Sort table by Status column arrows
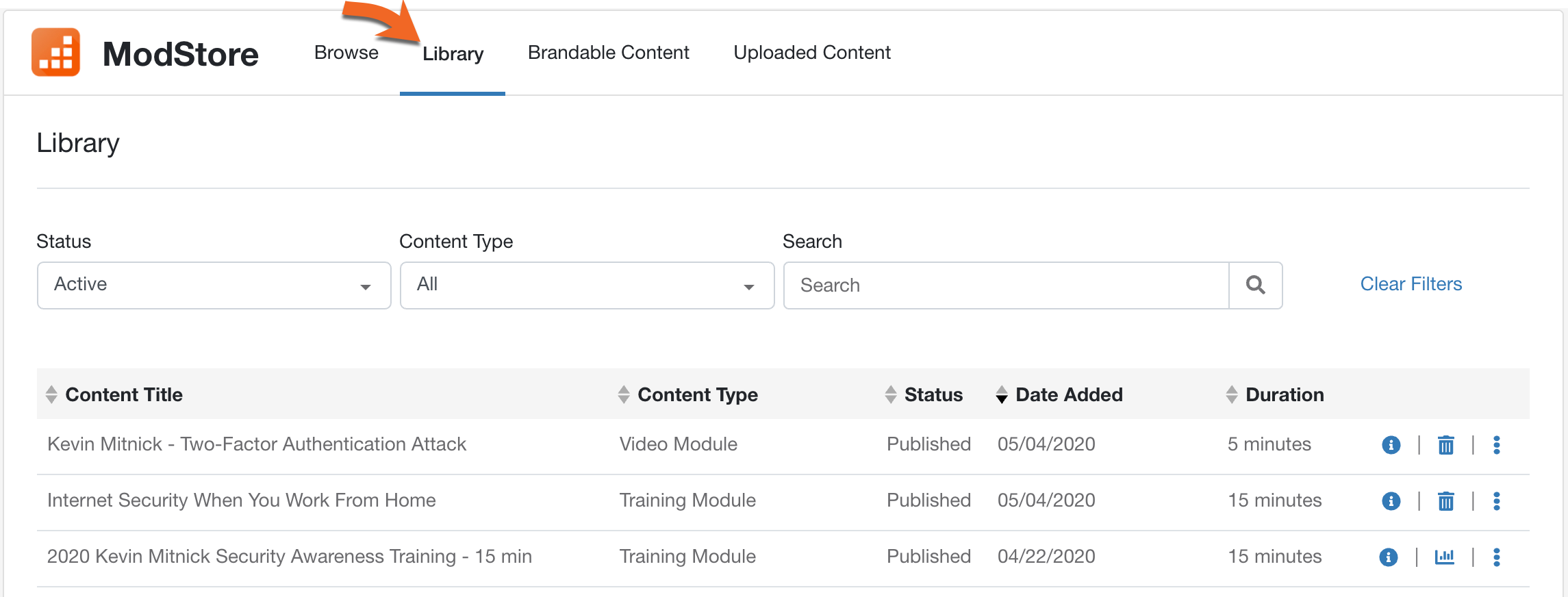The image size is (1568, 597). point(891,394)
